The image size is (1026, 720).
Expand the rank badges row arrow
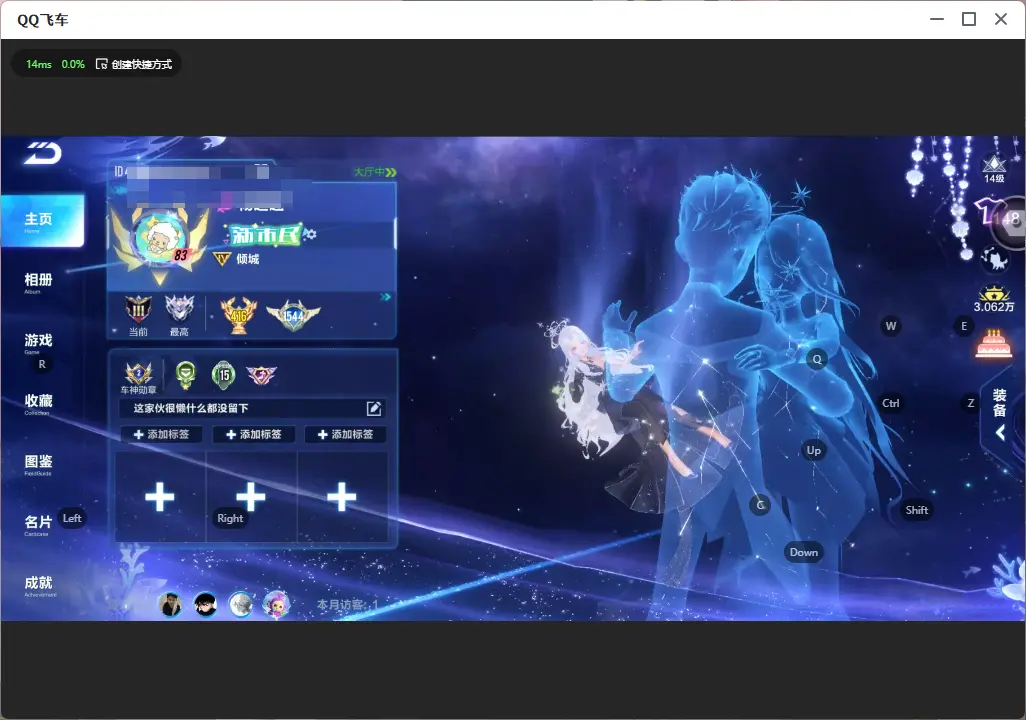click(386, 297)
